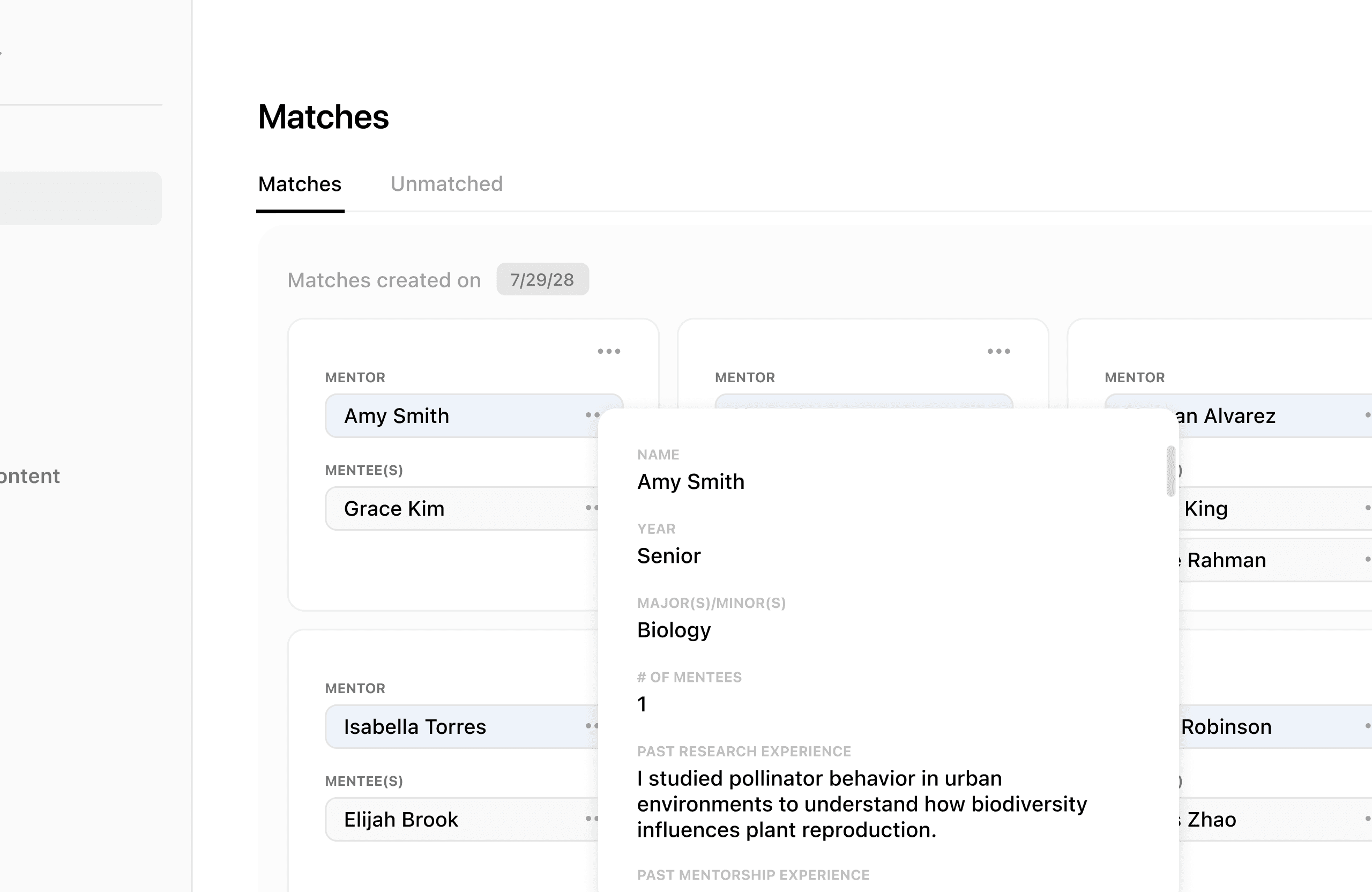Screen dimensions: 1372x892
Task: Open the sidebar item ending in "ontent"
Action: pyautogui.click(x=30, y=476)
